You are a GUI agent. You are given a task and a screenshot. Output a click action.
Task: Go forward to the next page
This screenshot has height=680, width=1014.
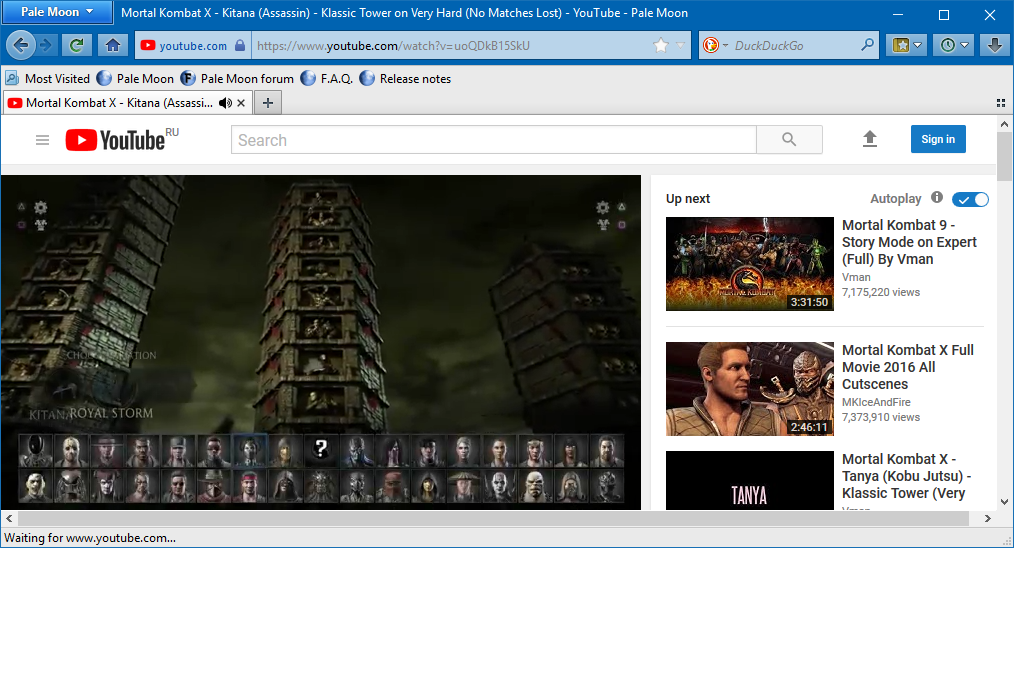(x=45, y=45)
